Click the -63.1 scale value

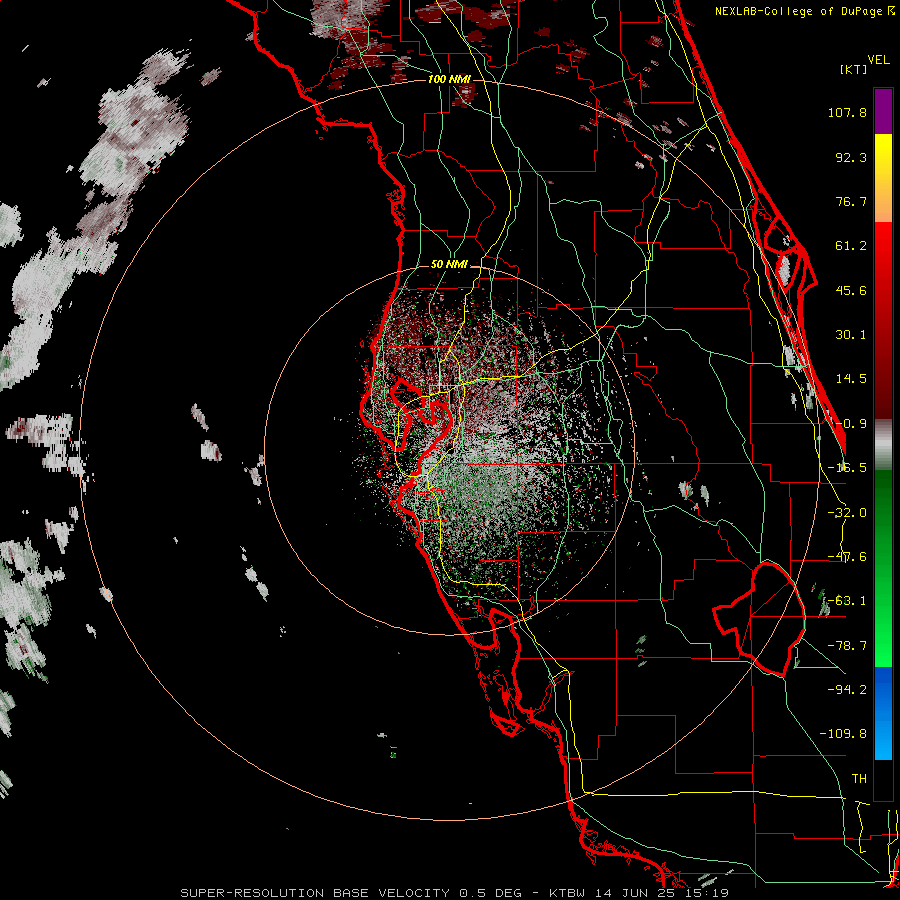[847, 601]
